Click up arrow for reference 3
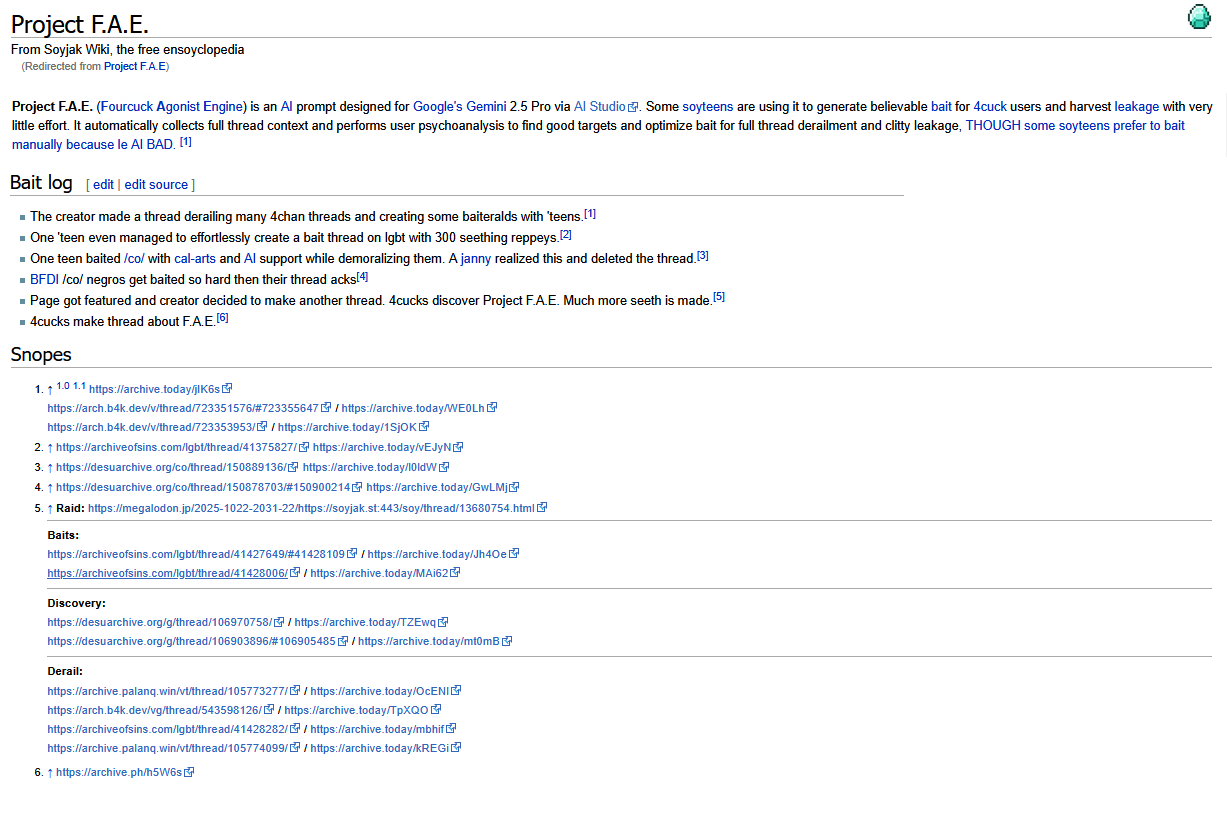Screen dimensions: 1227x827 pos(50,467)
